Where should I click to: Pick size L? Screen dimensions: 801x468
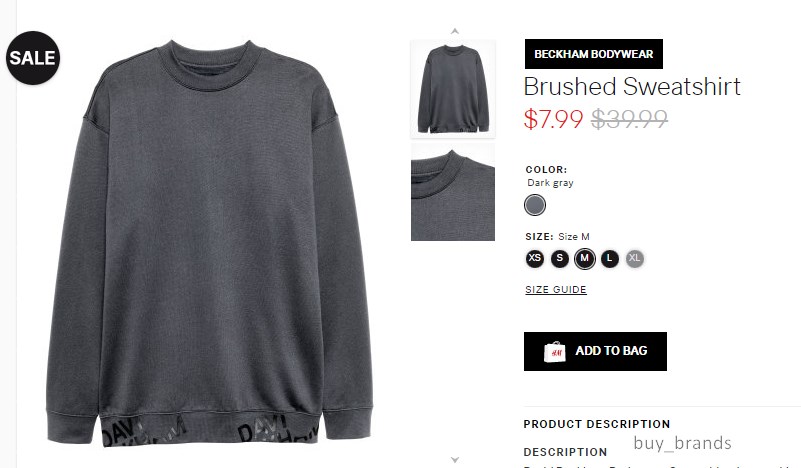(x=609, y=259)
